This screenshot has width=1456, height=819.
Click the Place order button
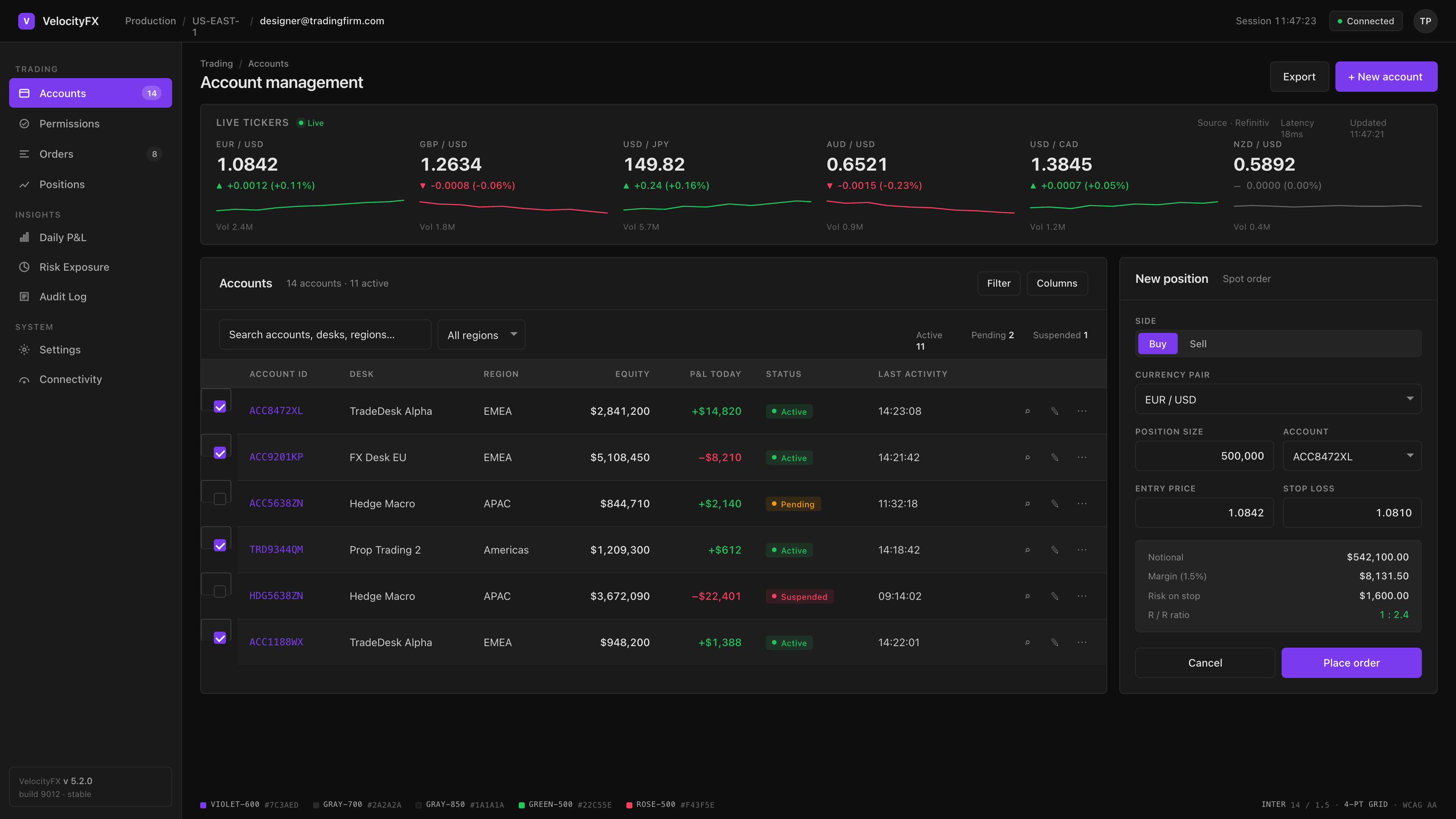(1351, 662)
